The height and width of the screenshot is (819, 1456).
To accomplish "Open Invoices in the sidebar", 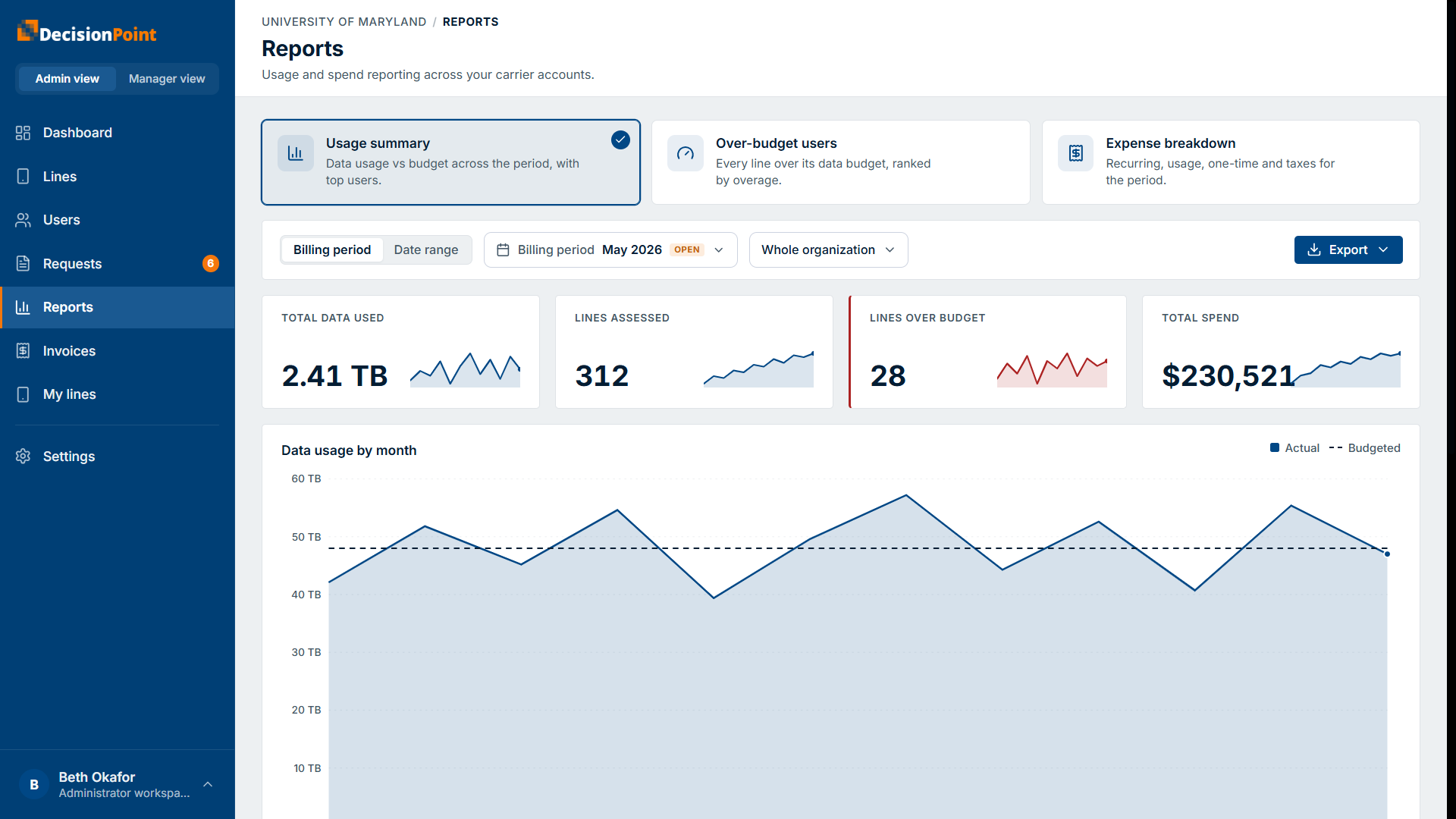I will (x=118, y=351).
